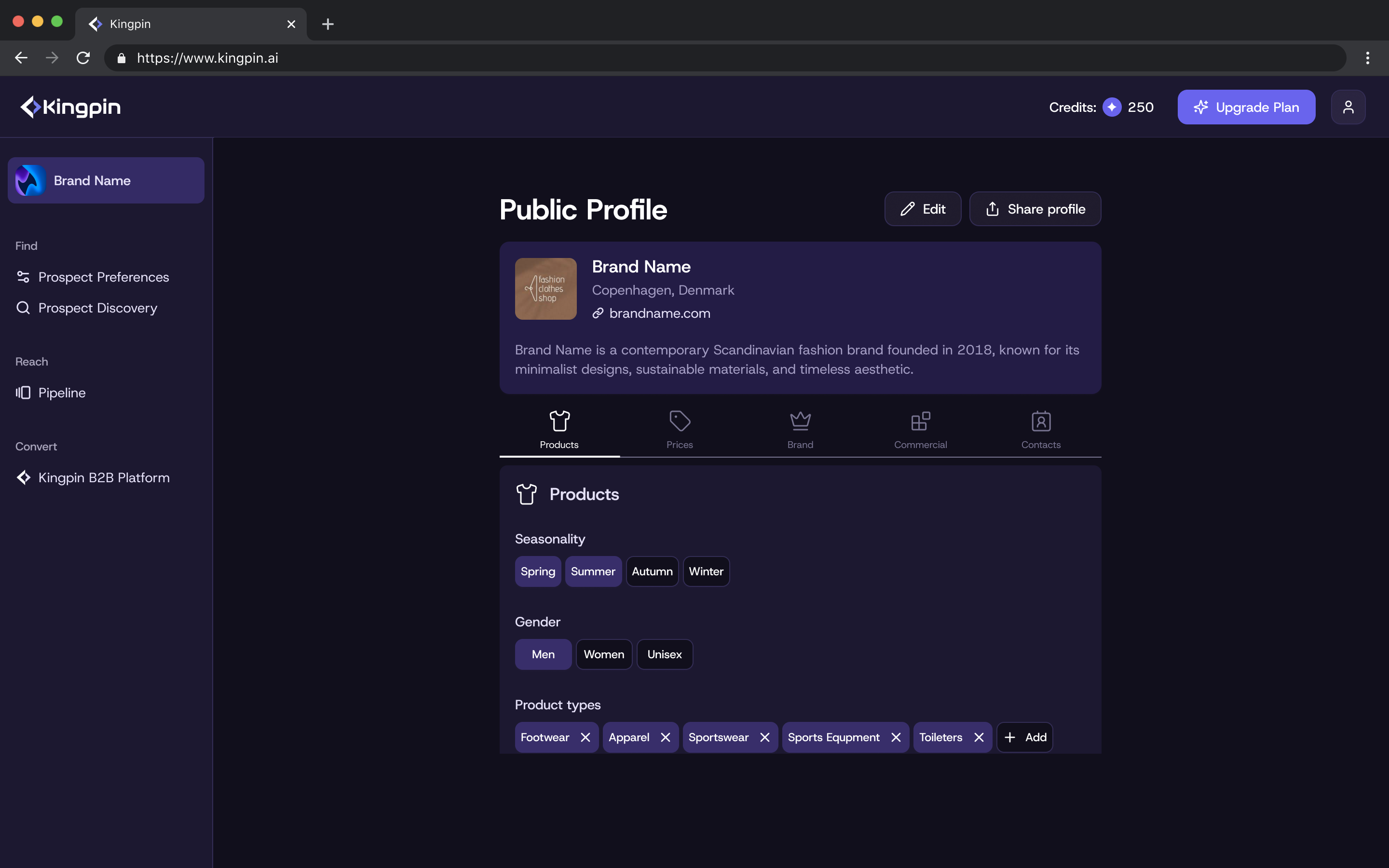Click the Gender section label
Viewport: 1389px width, 868px height.
coord(537,622)
